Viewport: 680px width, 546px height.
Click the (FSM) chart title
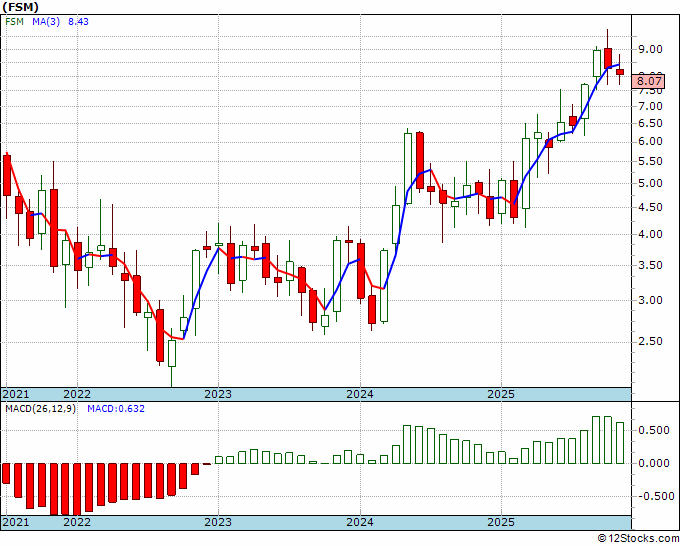(x=20, y=7)
